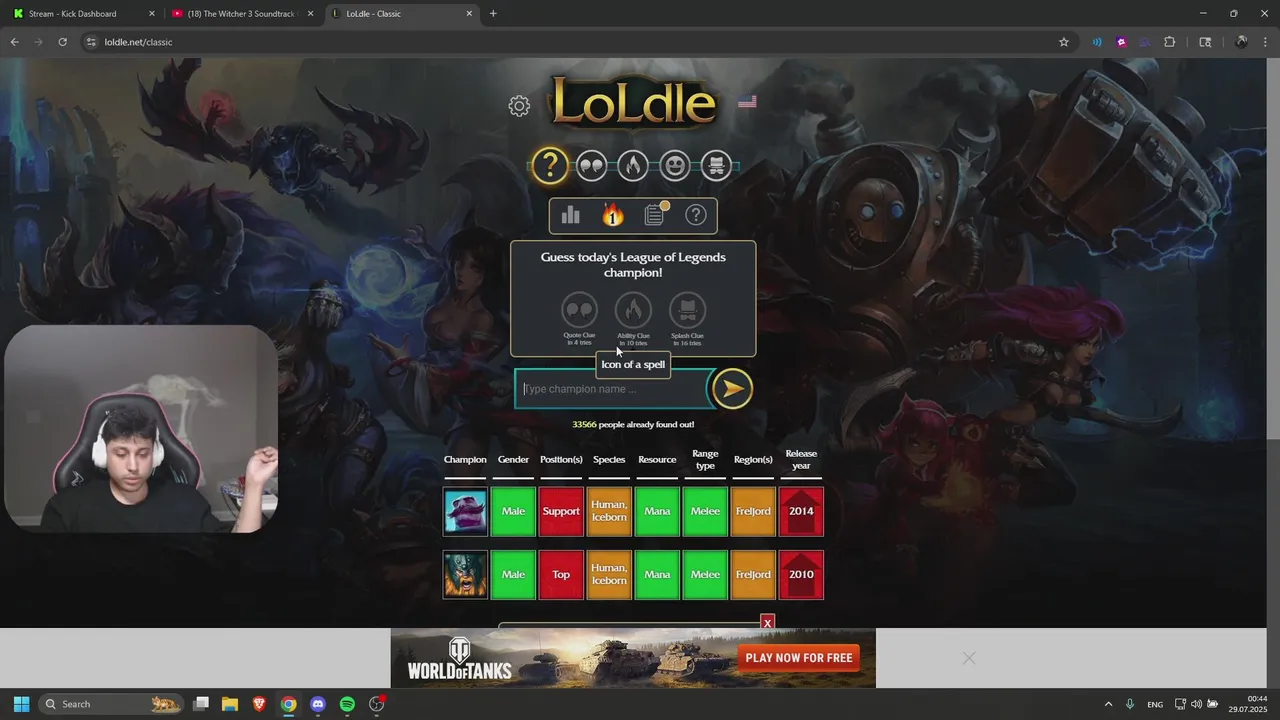Click the Quote Clue hint icon
Image resolution: width=1280 pixels, height=720 pixels.
tap(579, 311)
